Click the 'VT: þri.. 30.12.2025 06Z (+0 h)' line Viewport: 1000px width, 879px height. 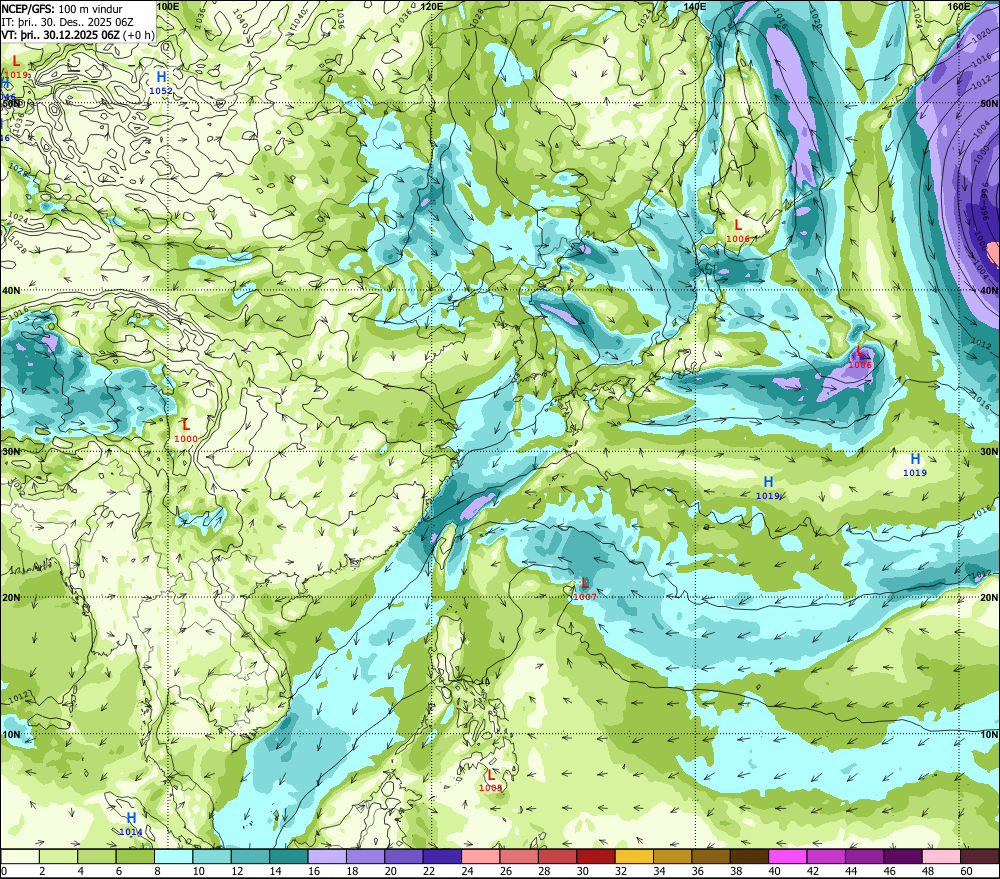pyautogui.click(x=77, y=34)
